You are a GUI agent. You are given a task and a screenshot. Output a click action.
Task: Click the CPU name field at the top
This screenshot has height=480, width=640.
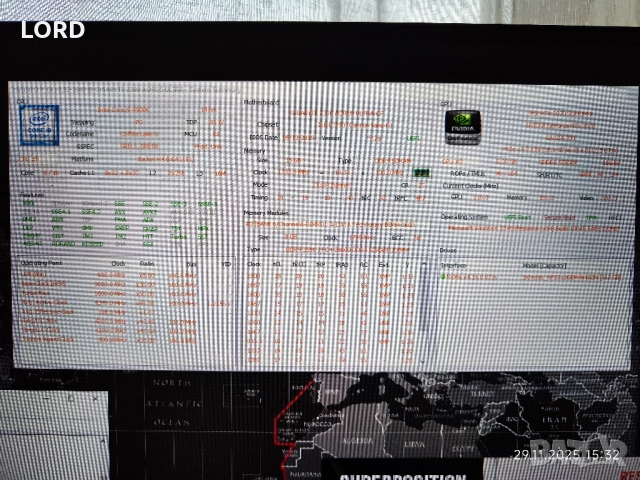click(x=125, y=109)
